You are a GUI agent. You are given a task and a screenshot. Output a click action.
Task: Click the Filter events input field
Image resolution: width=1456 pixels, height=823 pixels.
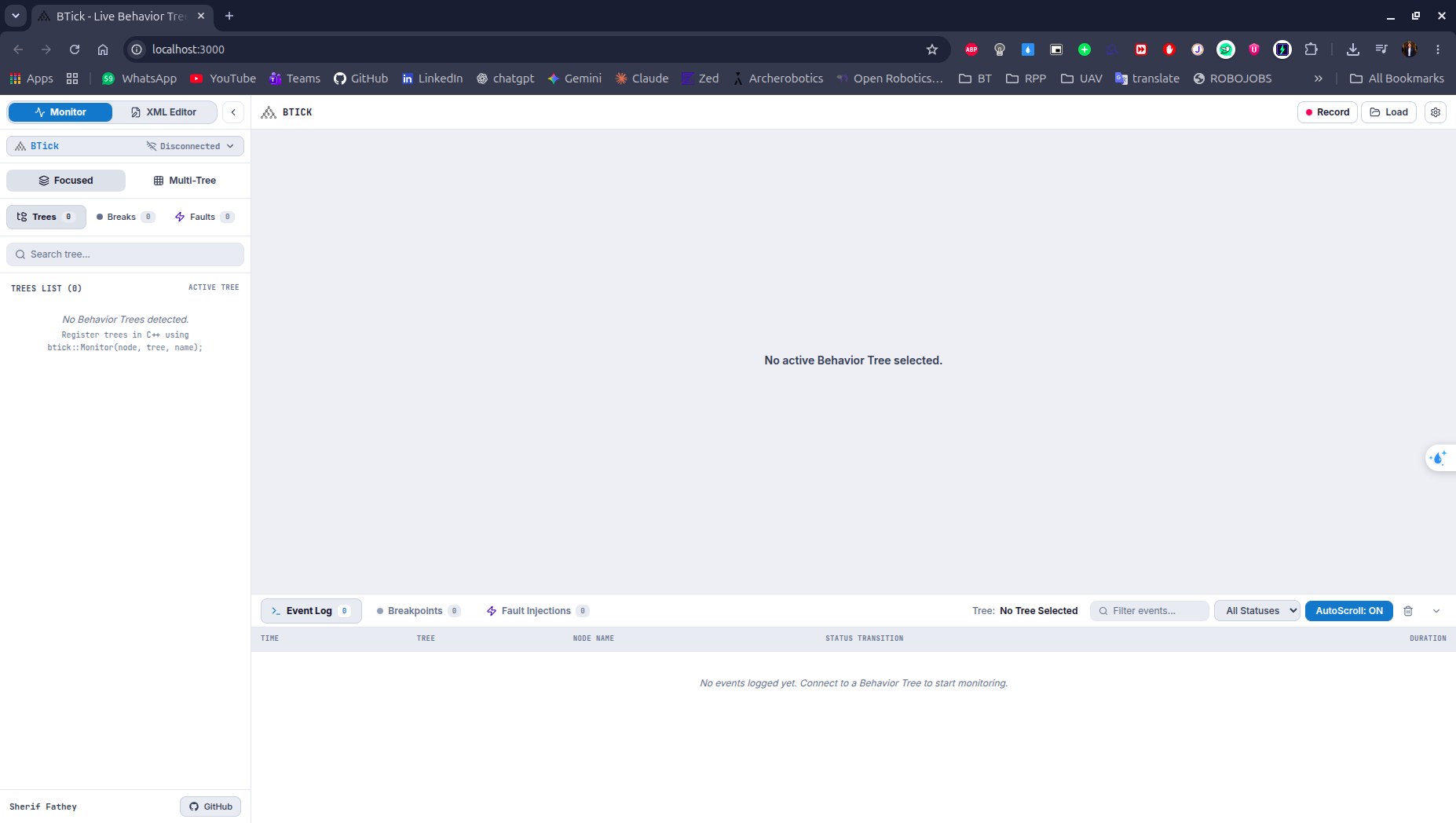[1150, 611]
